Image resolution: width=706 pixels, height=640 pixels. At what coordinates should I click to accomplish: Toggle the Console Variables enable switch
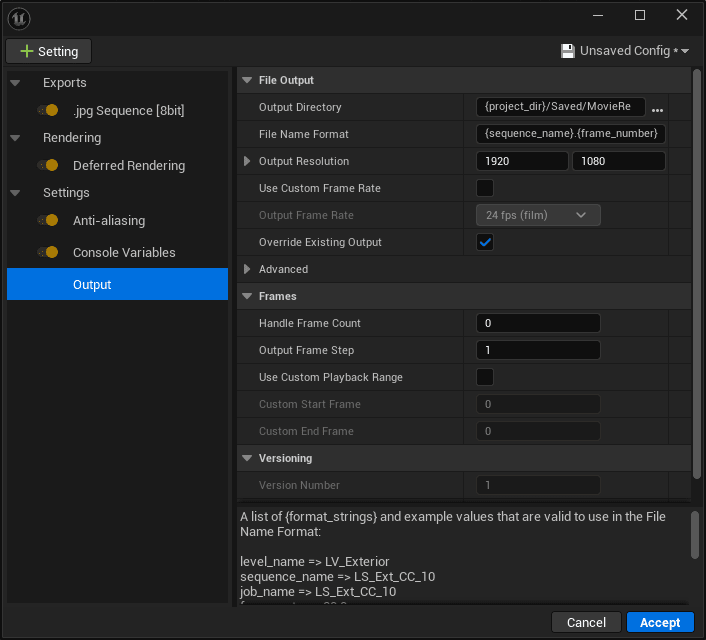coord(48,253)
